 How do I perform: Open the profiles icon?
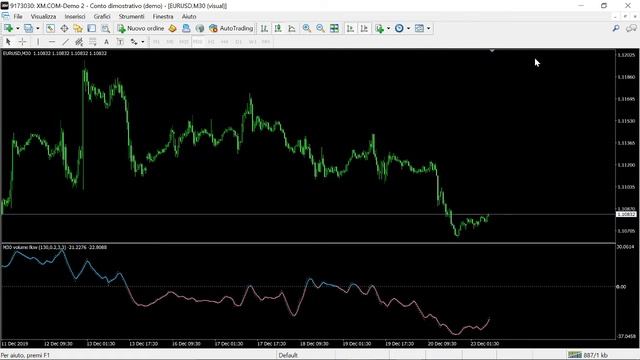point(28,28)
